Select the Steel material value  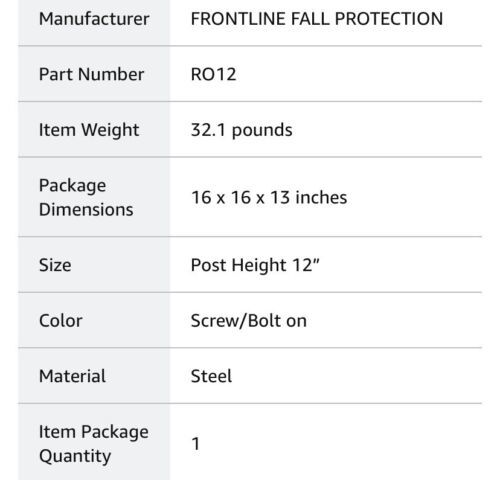pos(211,376)
